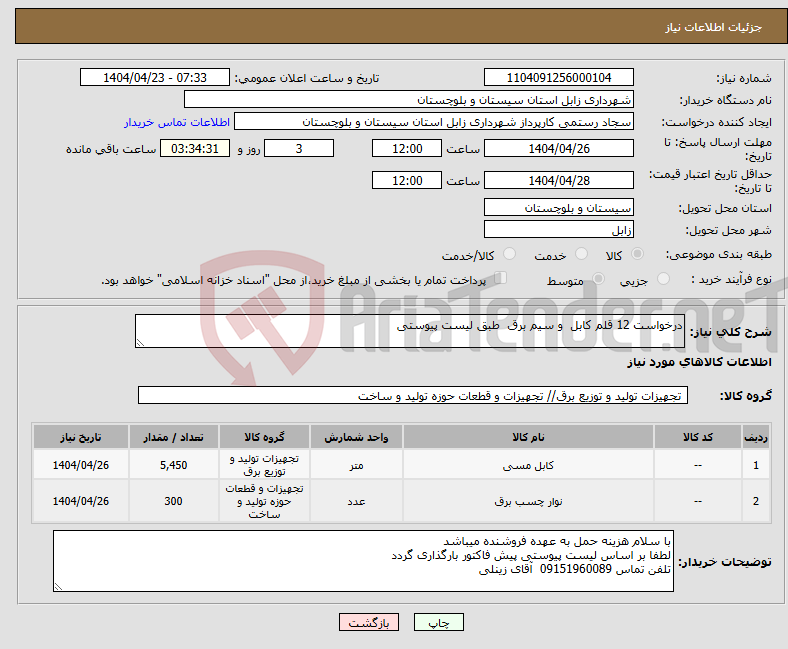Click the buyer notes textarea
This screenshot has width=788, height=649.
tap(363, 561)
